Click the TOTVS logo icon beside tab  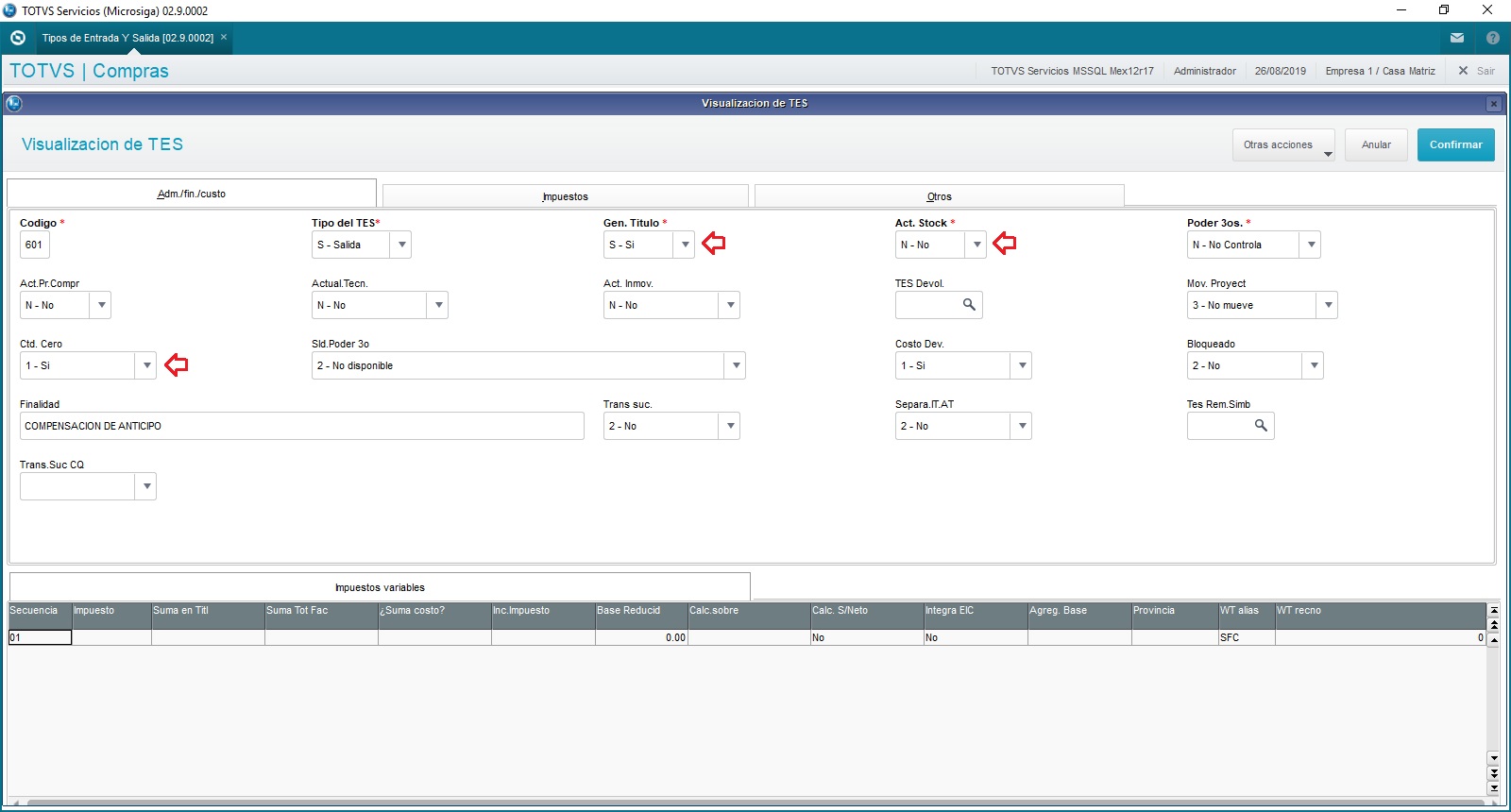pyautogui.click(x=17, y=38)
